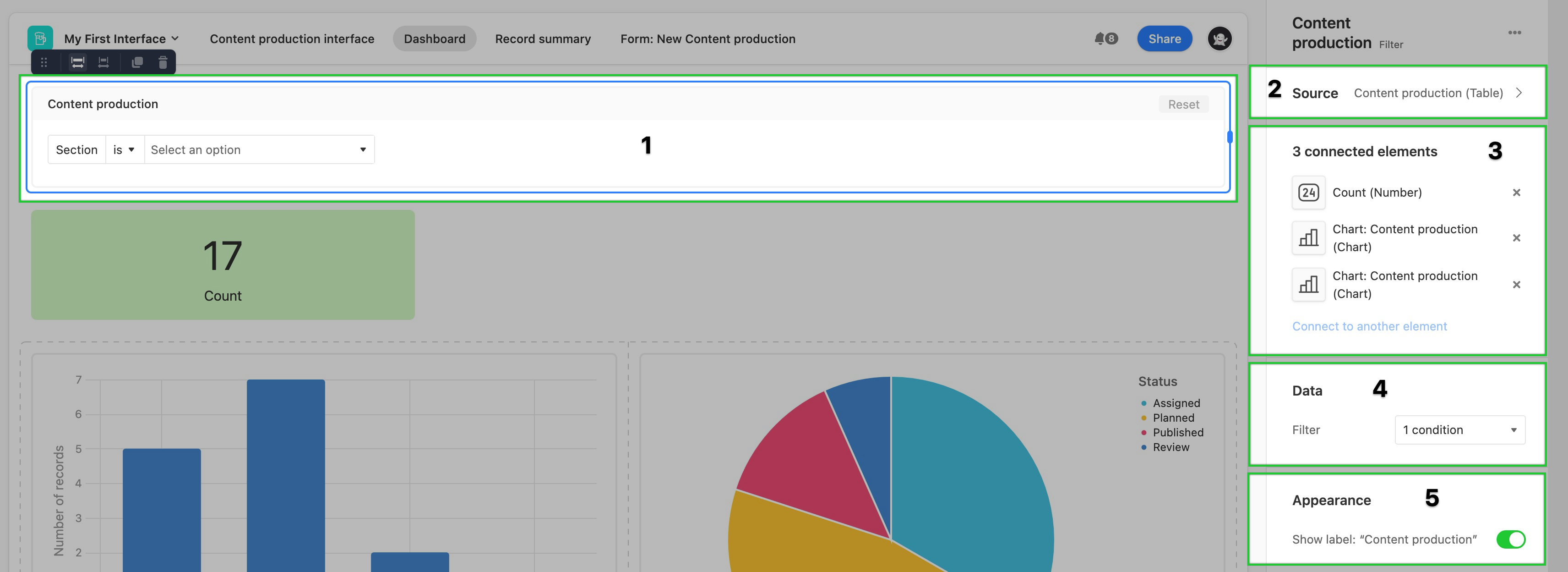Remove the first Chart connected element
This screenshot has width=1568, height=572.
[1516, 237]
